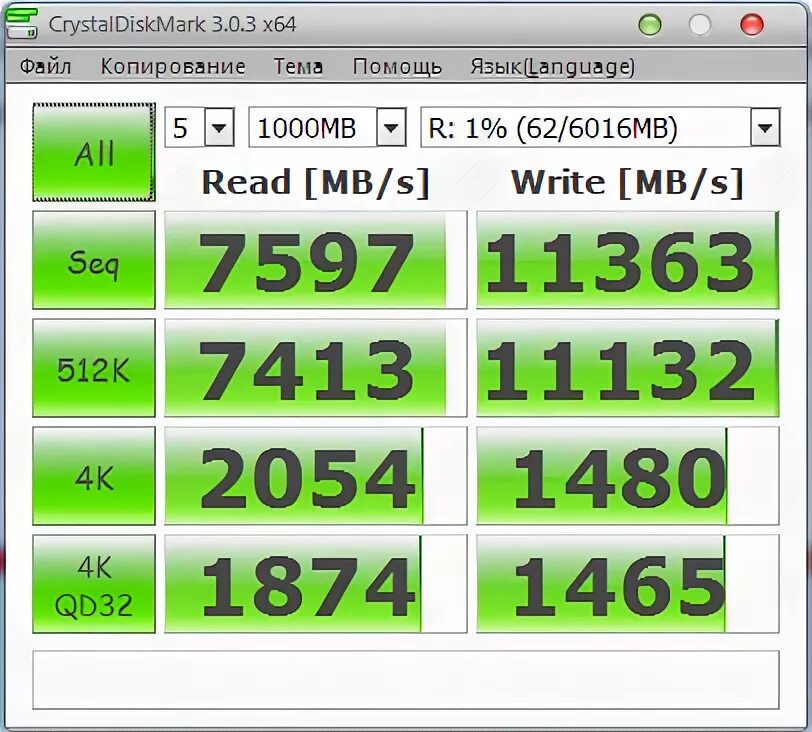The image size is (812, 732).
Task: Open the Файл menu
Action: (45, 66)
